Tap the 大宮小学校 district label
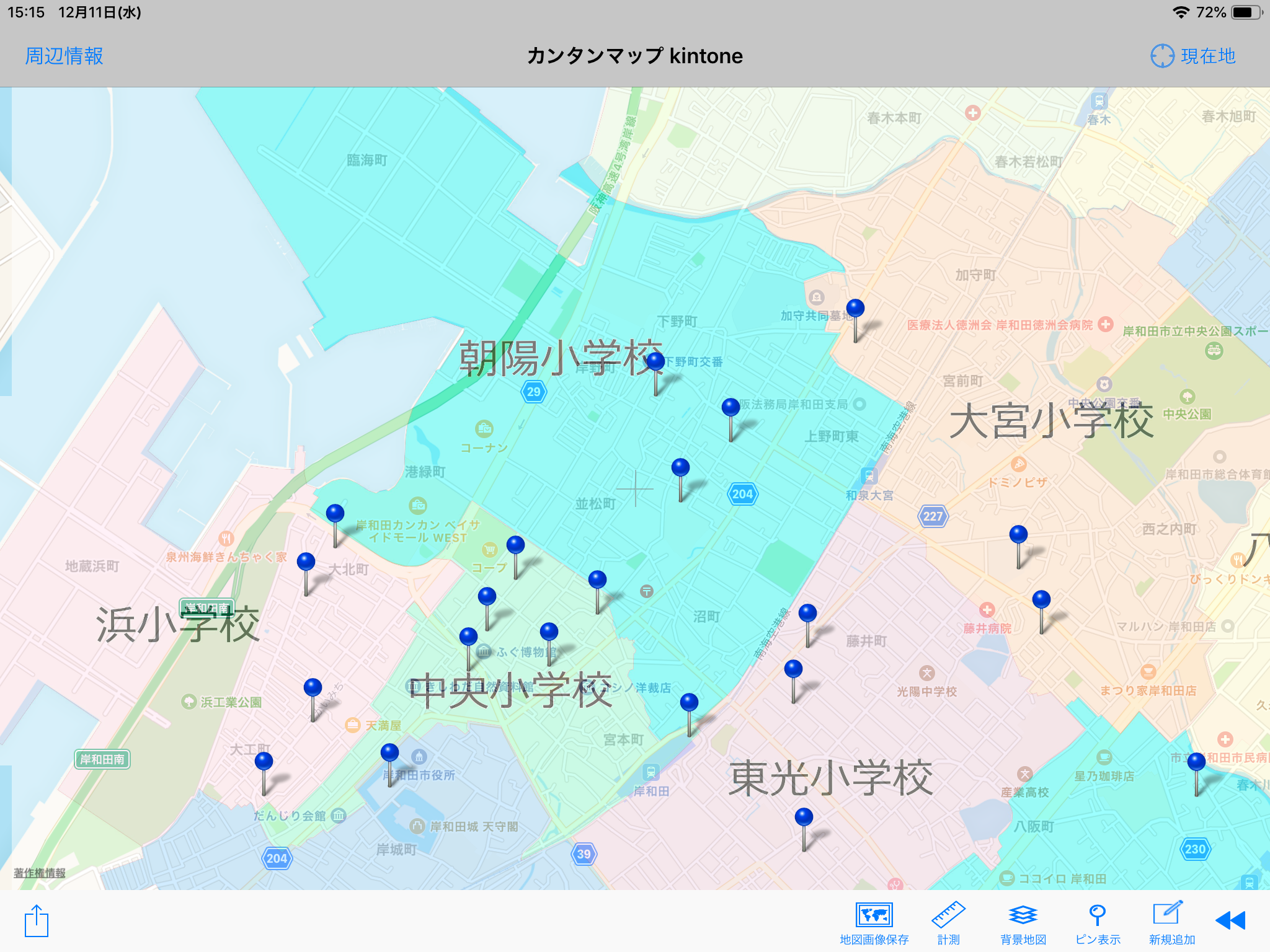This screenshot has width=1270, height=952. [x=1051, y=421]
